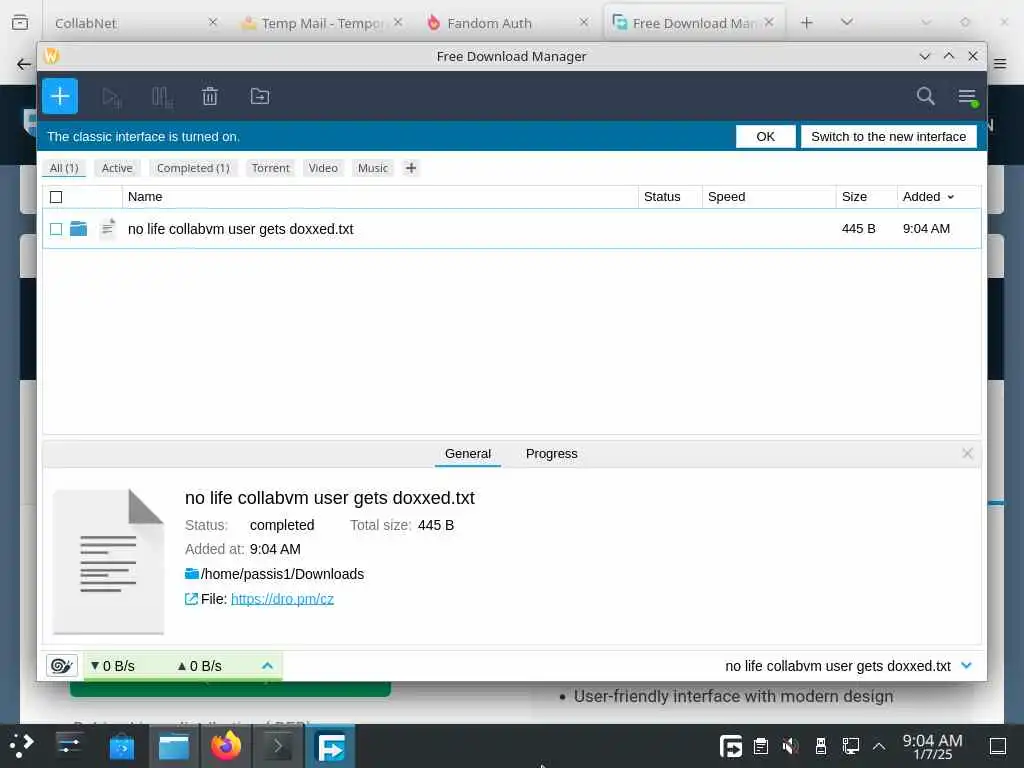This screenshot has width=1024, height=768.
Task: Click the upload speed 0 B/s indicator
Action: pos(199,666)
